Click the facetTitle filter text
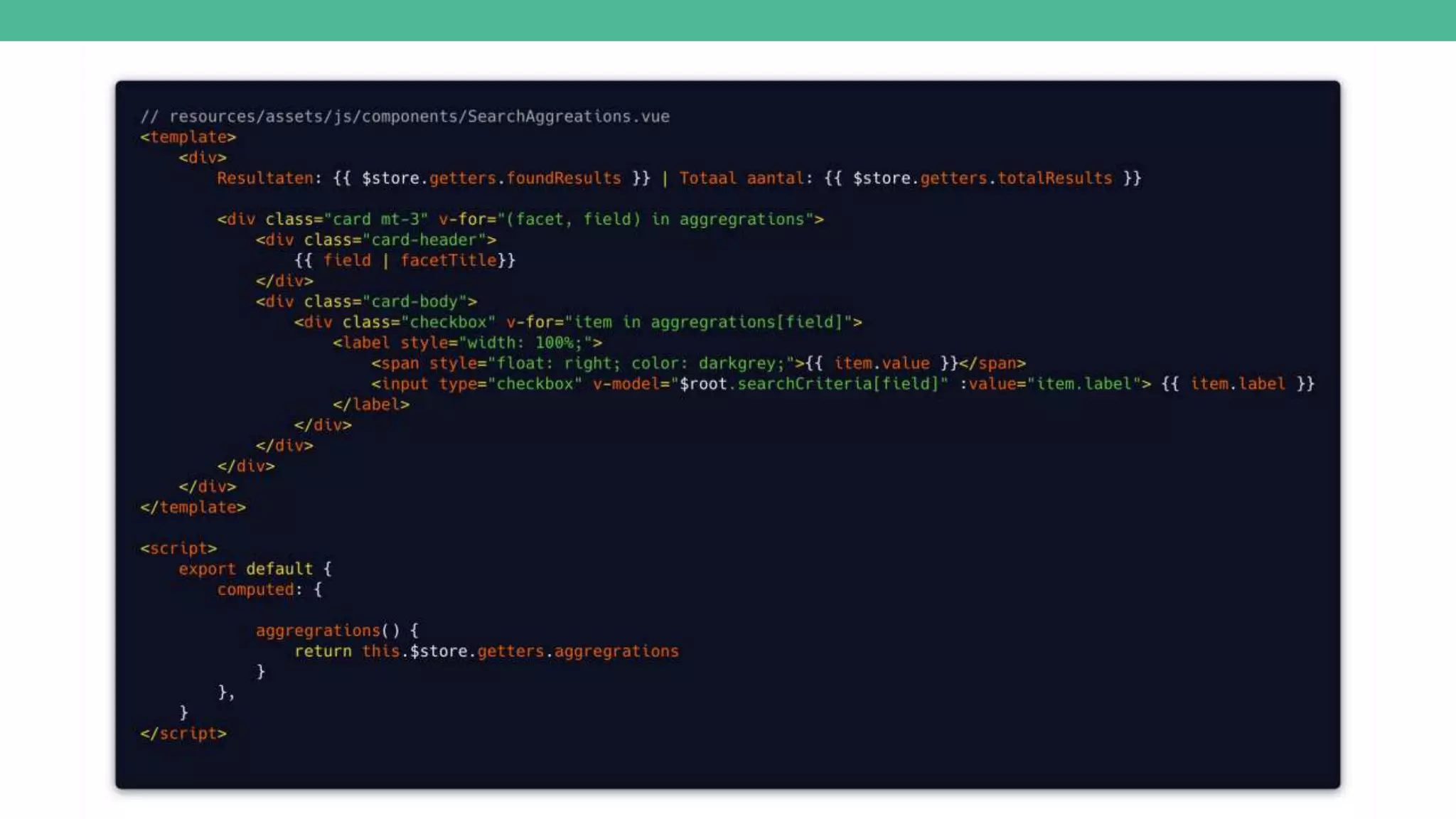This screenshot has height=819, width=1456. click(x=449, y=261)
